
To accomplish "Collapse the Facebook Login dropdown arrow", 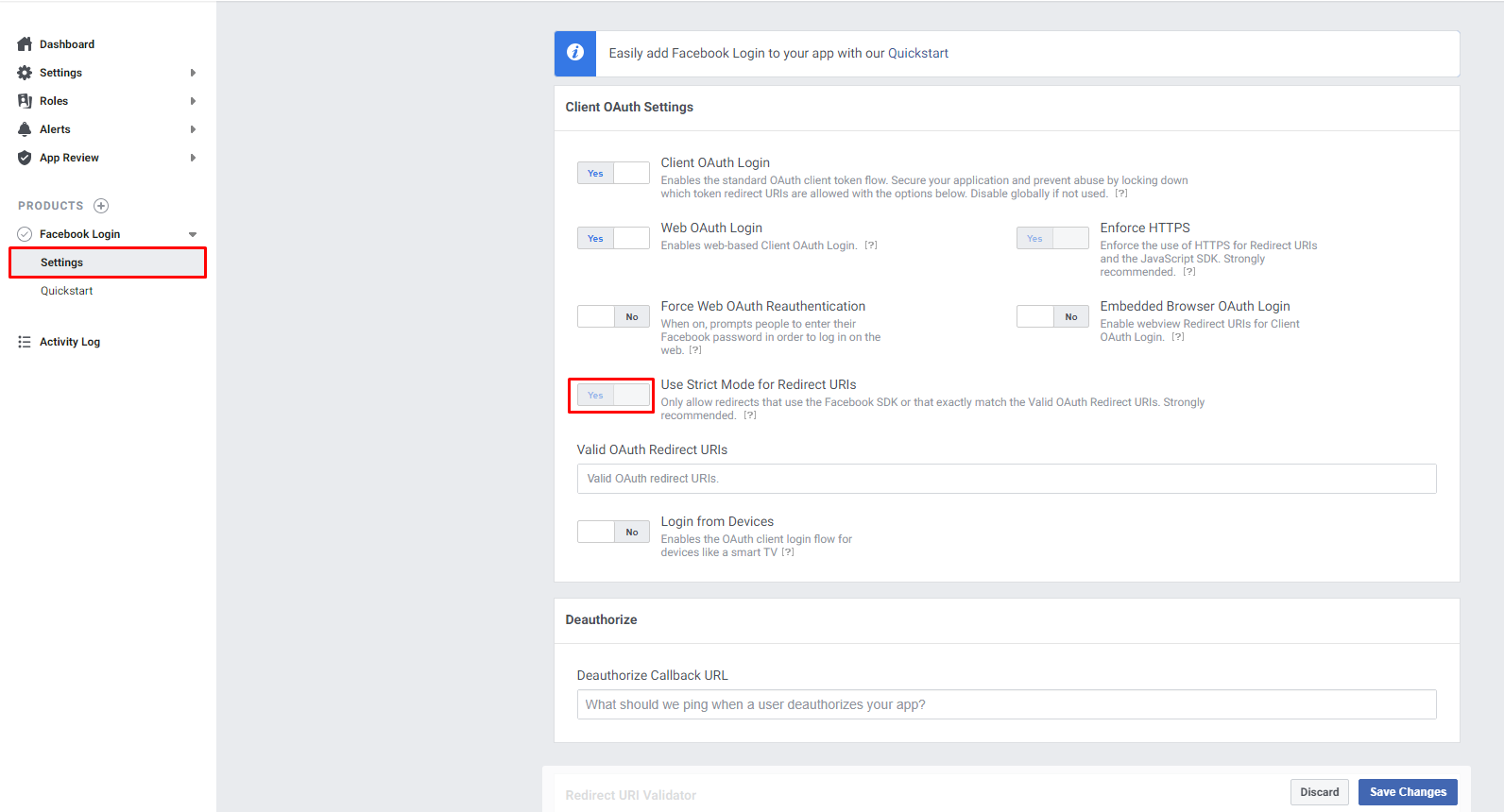I will point(193,234).
